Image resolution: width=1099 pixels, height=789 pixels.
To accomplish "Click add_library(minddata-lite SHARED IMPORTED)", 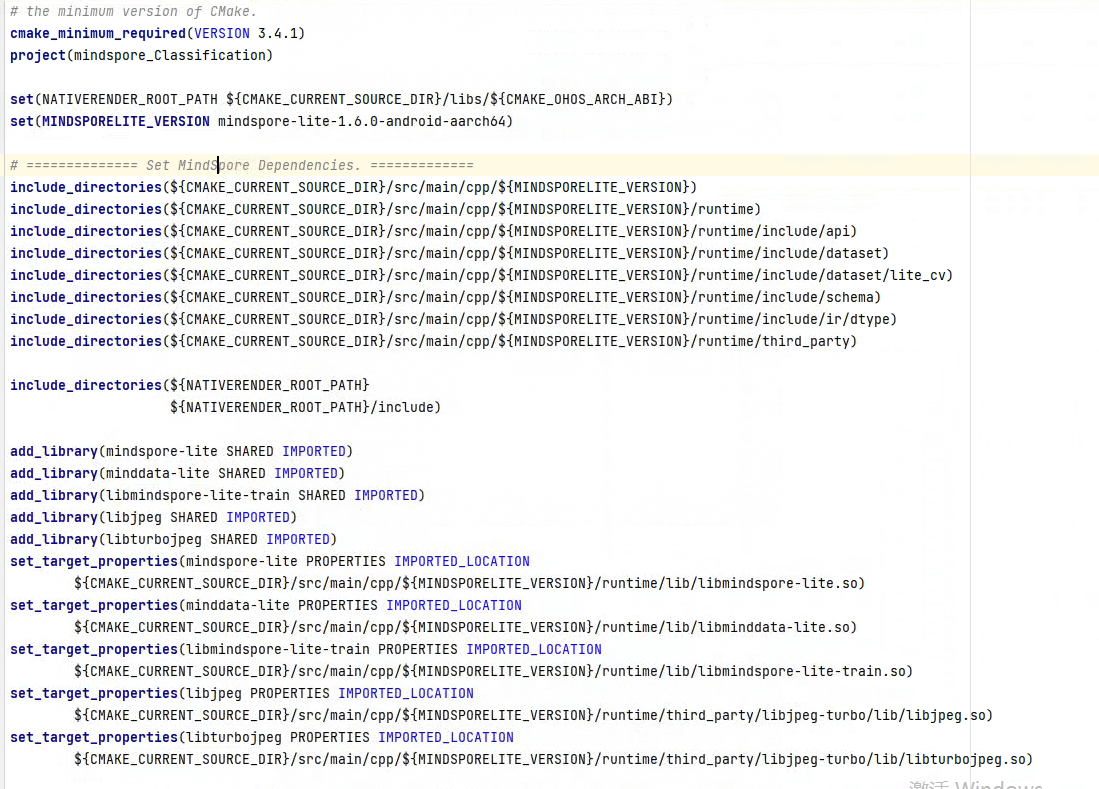I will (177, 474).
